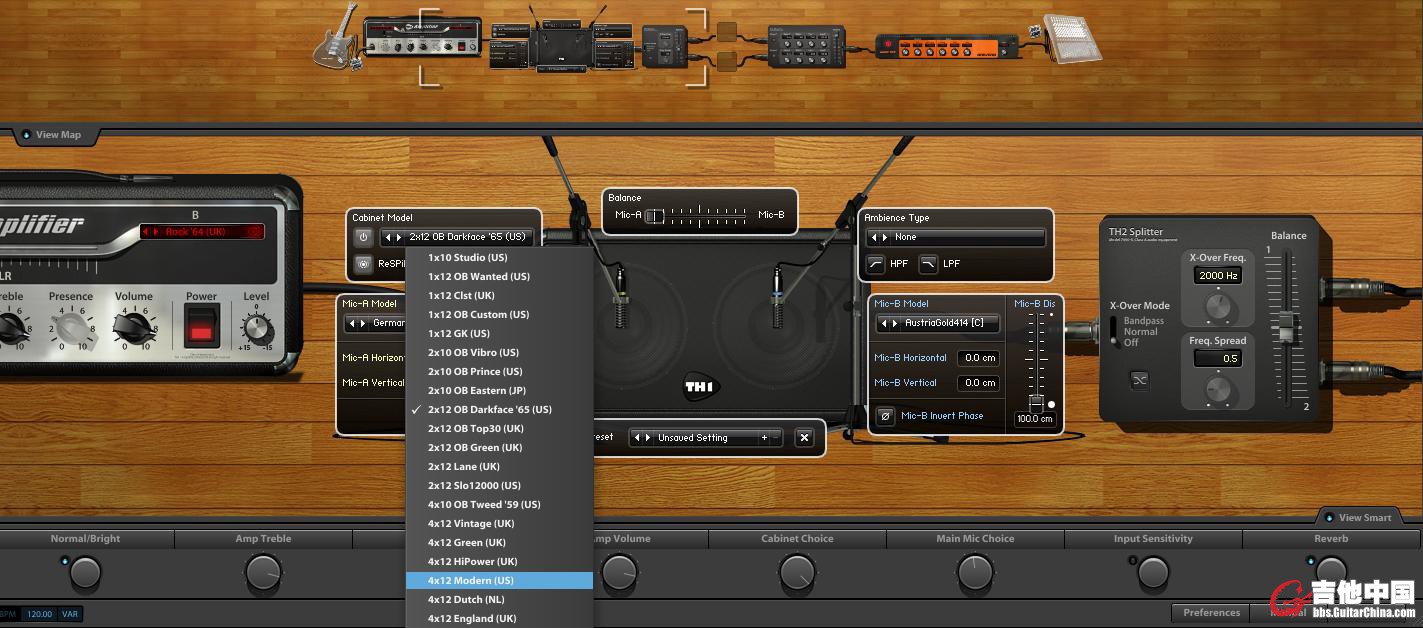Click the splitter swap channels icon
Image resolution: width=1423 pixels, height=628 pixels.
[1139, 380]
